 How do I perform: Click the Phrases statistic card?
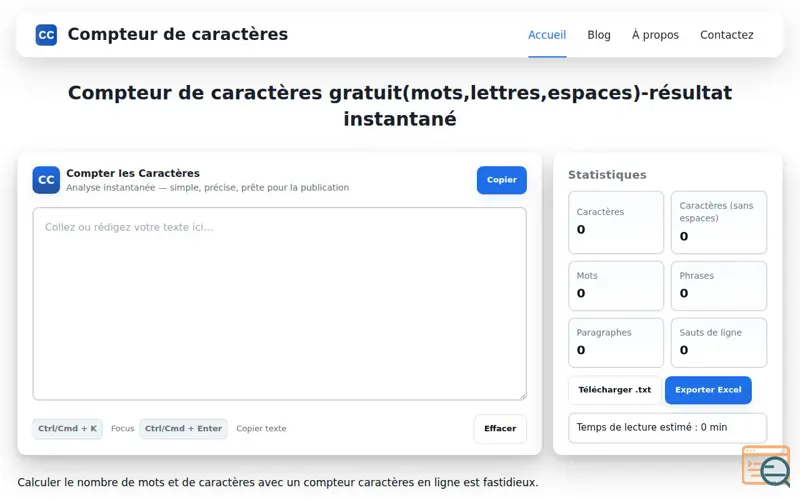tap(719, 286)
